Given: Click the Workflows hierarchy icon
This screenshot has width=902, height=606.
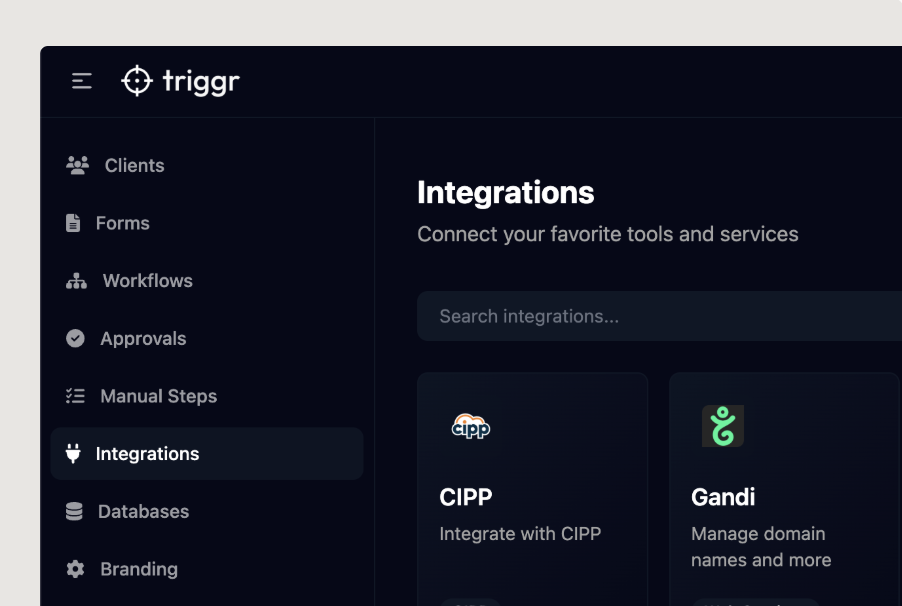Looking at the screenshot, I should tap(76, 281).
